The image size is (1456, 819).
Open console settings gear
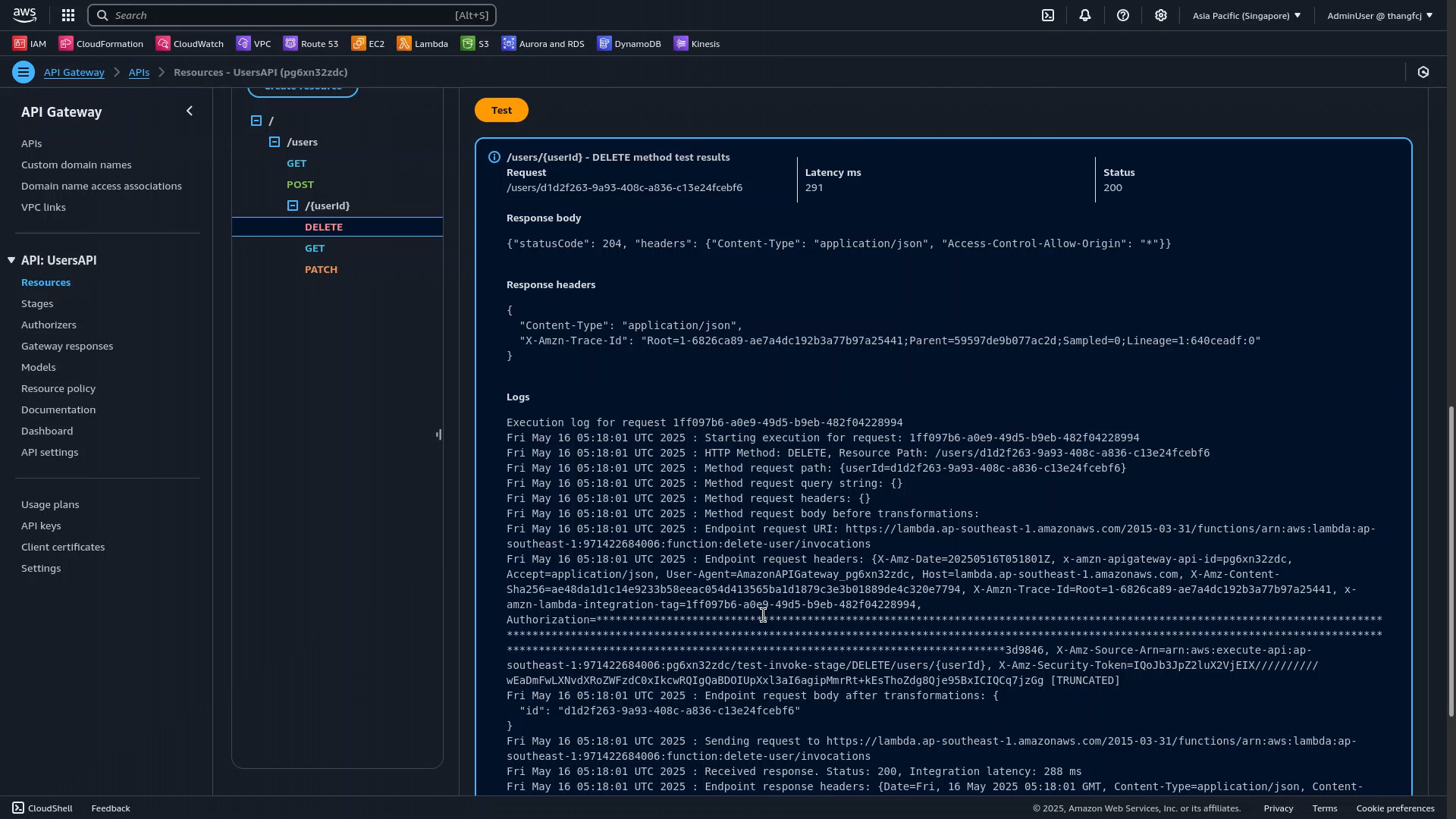(x=1161, y=15)
